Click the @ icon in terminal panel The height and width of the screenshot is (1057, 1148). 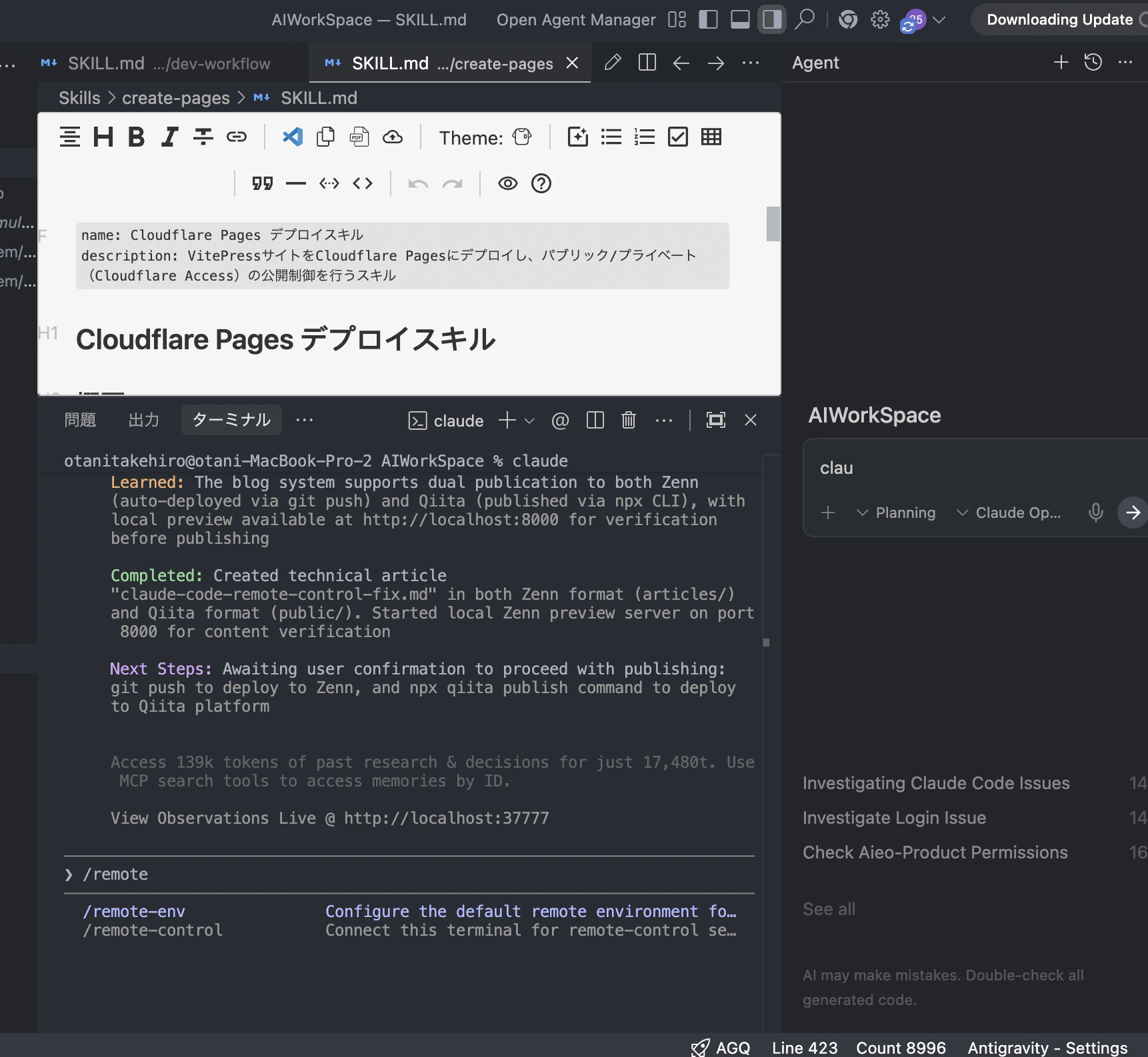tap(561, 420)
